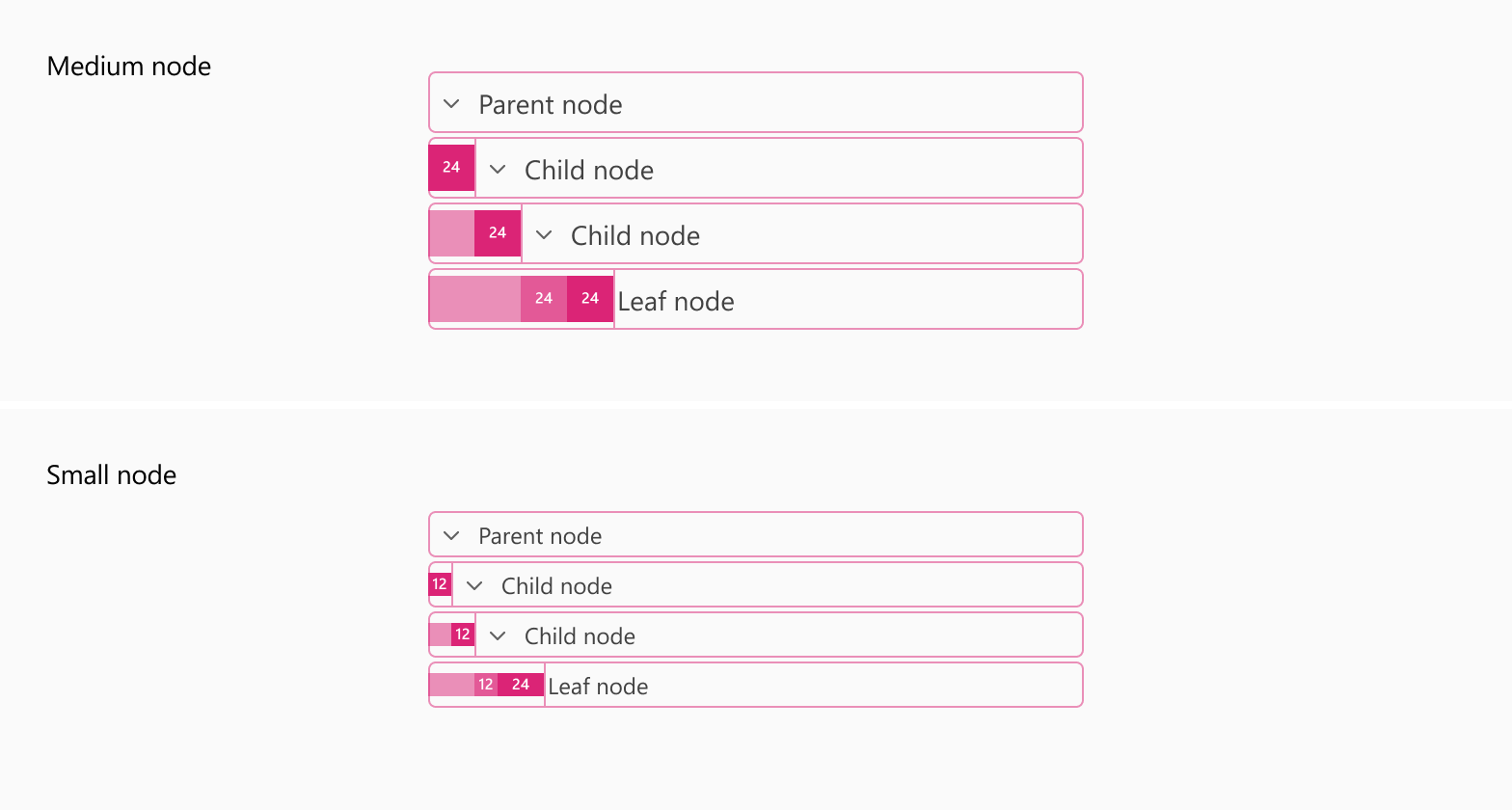Click the Small node section heading
The width and height of the screenshot is (1512, 810).
(112, 474)
